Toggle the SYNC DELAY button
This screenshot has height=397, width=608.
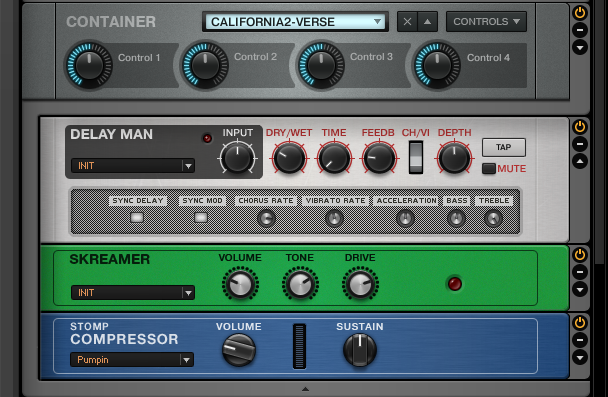coord(136,217)
